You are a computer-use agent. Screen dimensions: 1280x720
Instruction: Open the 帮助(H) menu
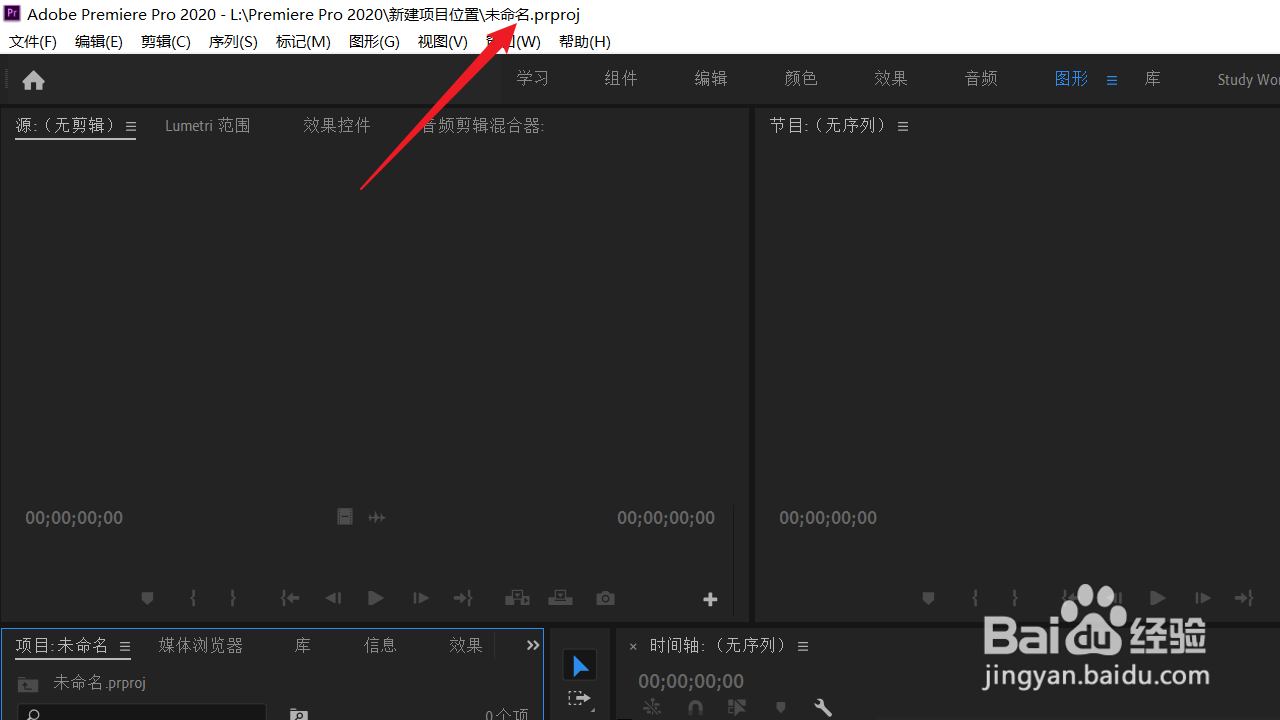coord(585,42)
